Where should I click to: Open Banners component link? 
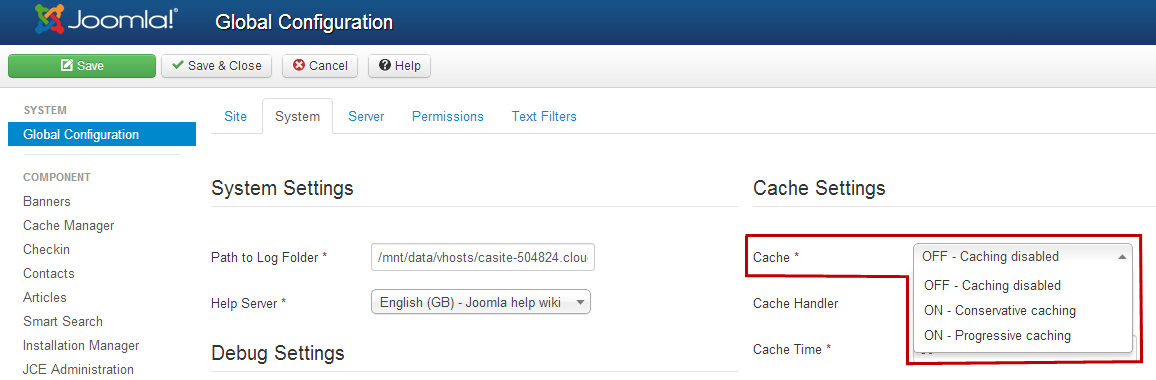[46, 201]
